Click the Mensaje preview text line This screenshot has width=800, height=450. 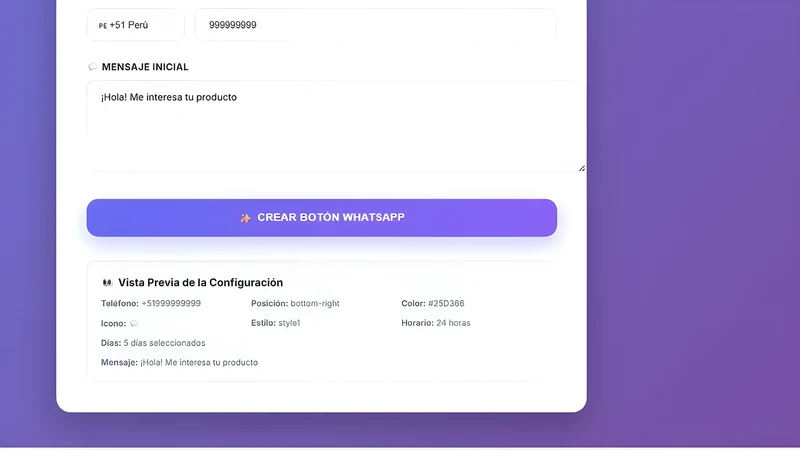click(x=180, y=362)
